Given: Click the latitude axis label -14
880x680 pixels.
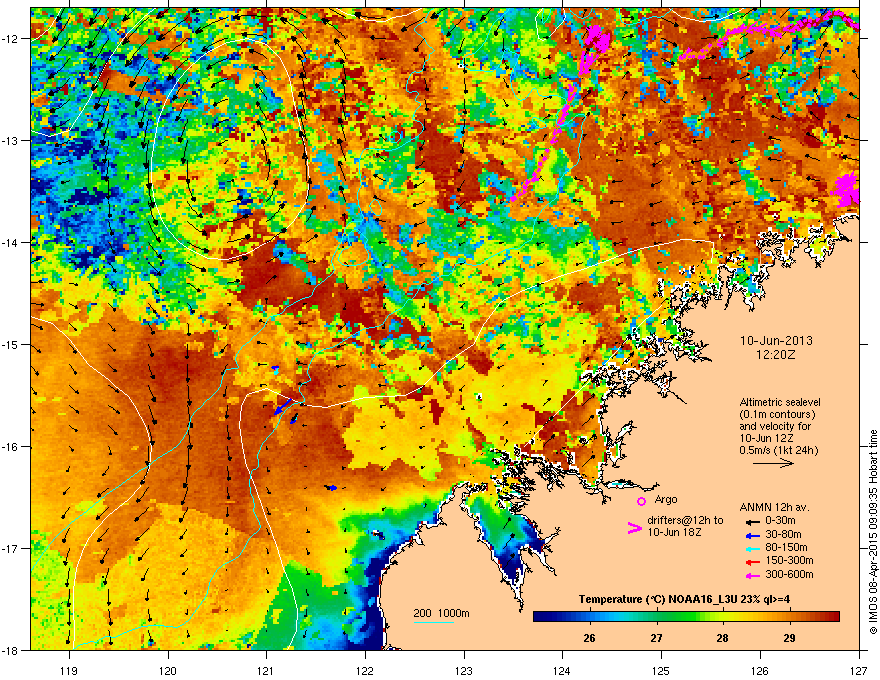Looking at the screenshot, I should [11, 242].
